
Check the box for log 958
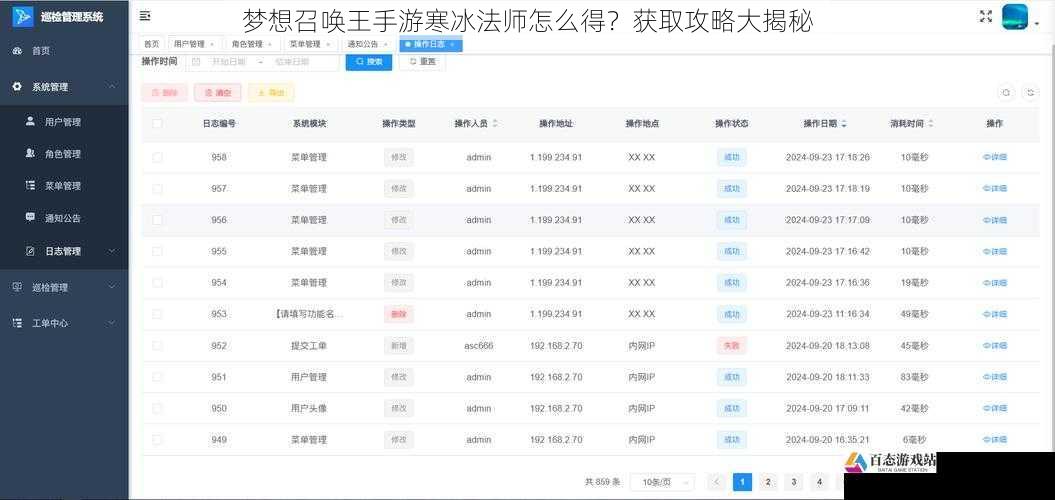point(157,157)
